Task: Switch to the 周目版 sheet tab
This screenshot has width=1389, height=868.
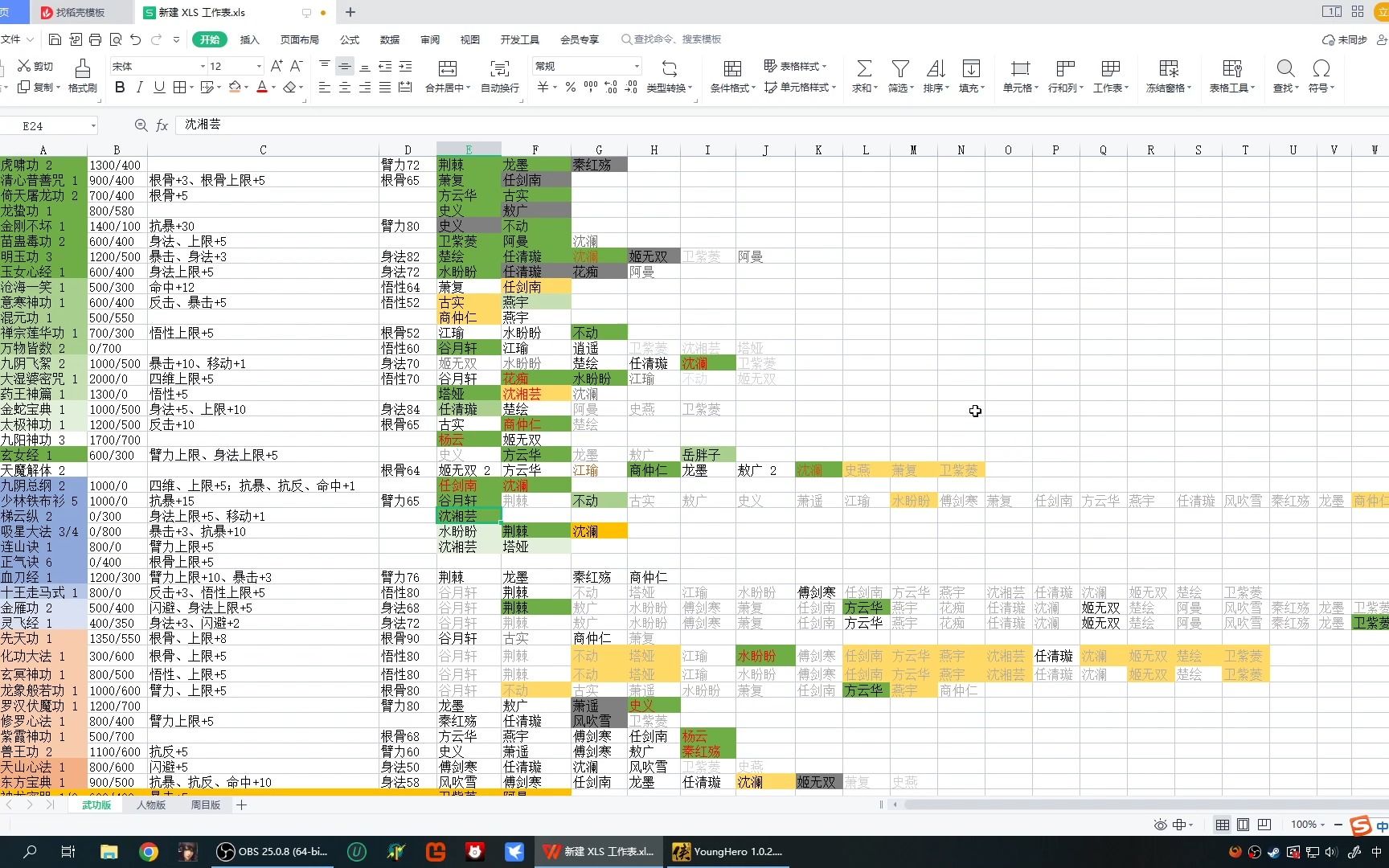Action: [x=205, y=805]
